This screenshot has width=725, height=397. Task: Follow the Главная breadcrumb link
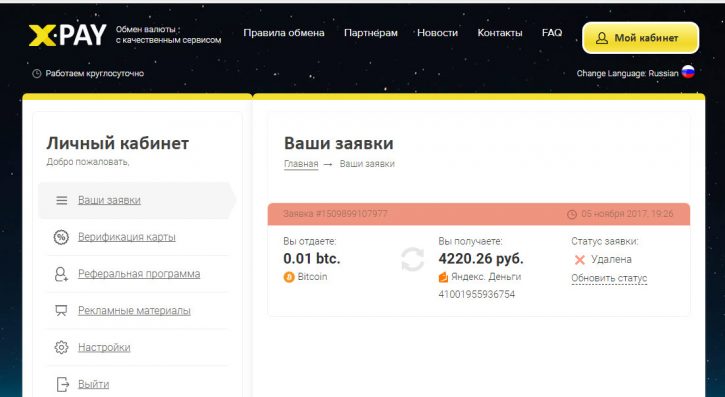[x=301, y=164]
